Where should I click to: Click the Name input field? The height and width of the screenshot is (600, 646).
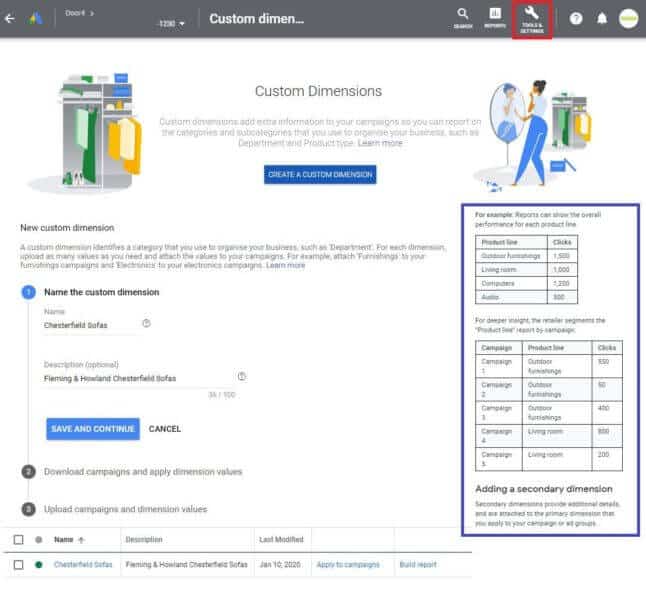click(91, 325)
